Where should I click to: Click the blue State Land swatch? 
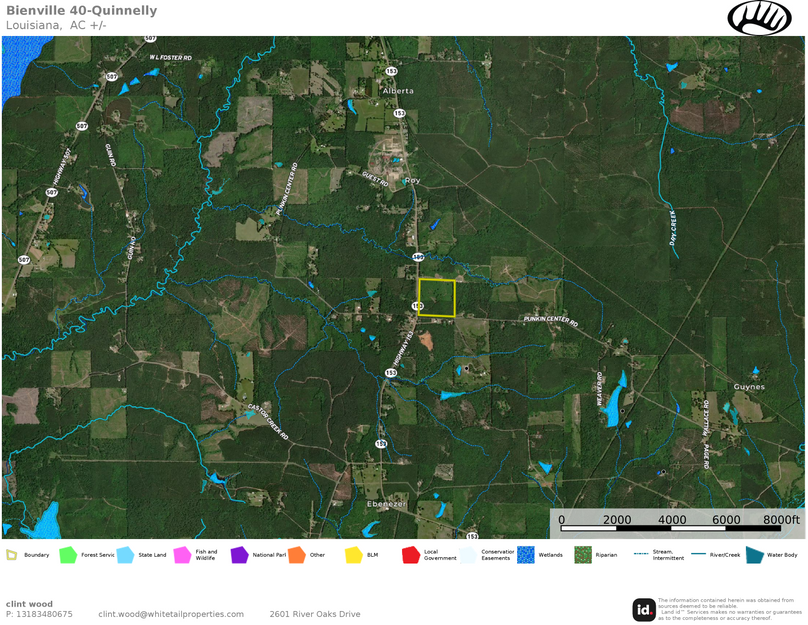125,555
